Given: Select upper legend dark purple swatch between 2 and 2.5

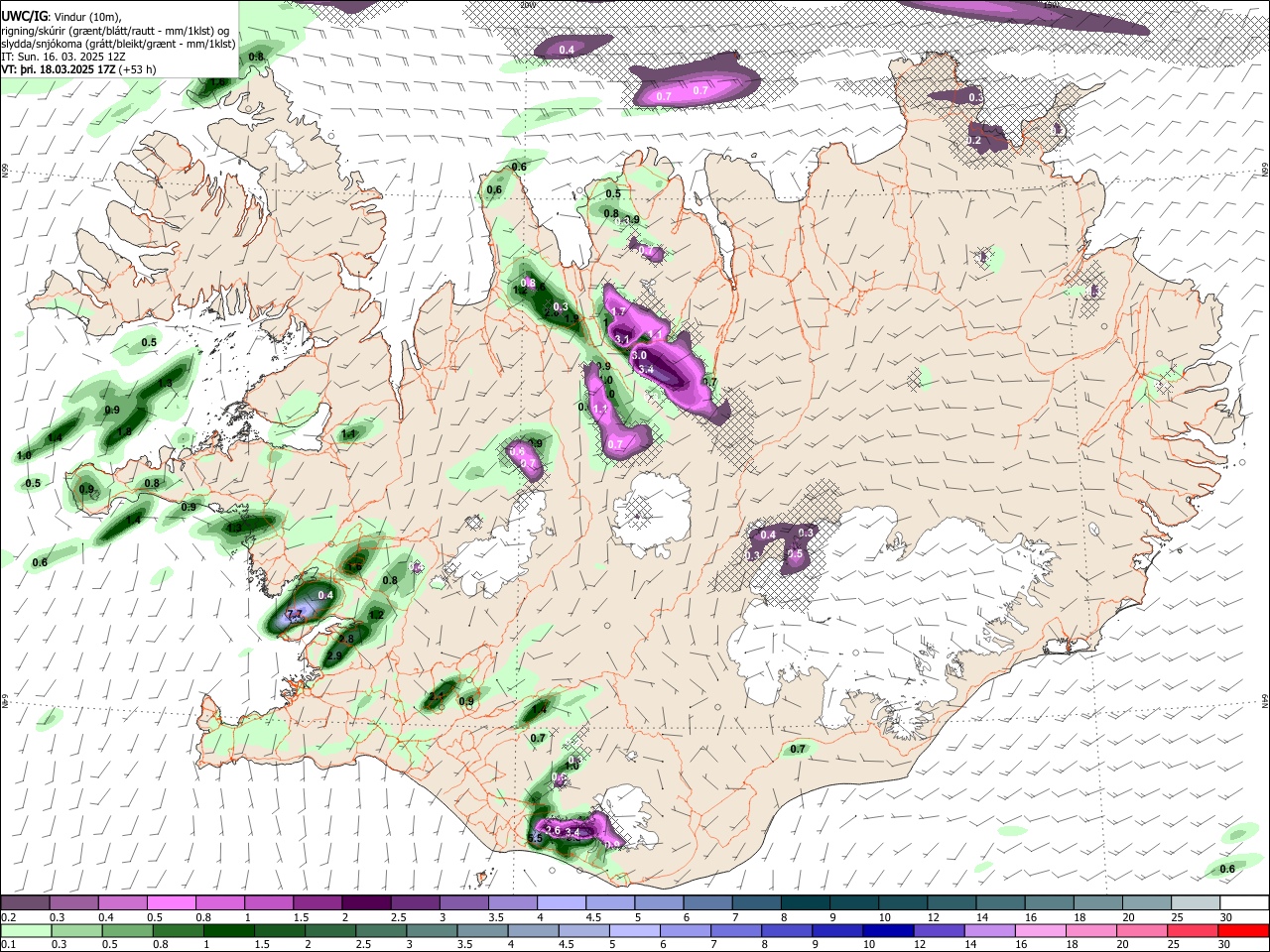Looking at the screenshot, I should coord(366,902).
